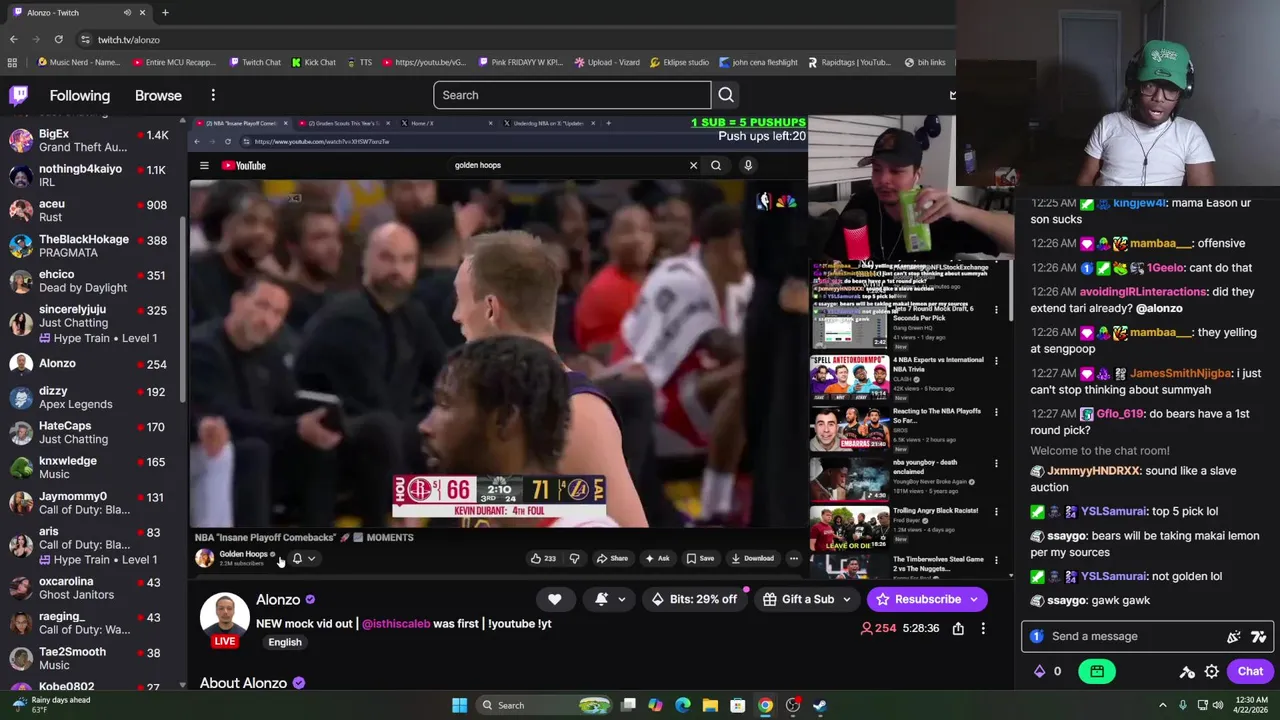Select nothingb4kaiyo channel in sidebar
Image resolution: width=1280 pixels, height=720 pixels.
pos(90,175)
